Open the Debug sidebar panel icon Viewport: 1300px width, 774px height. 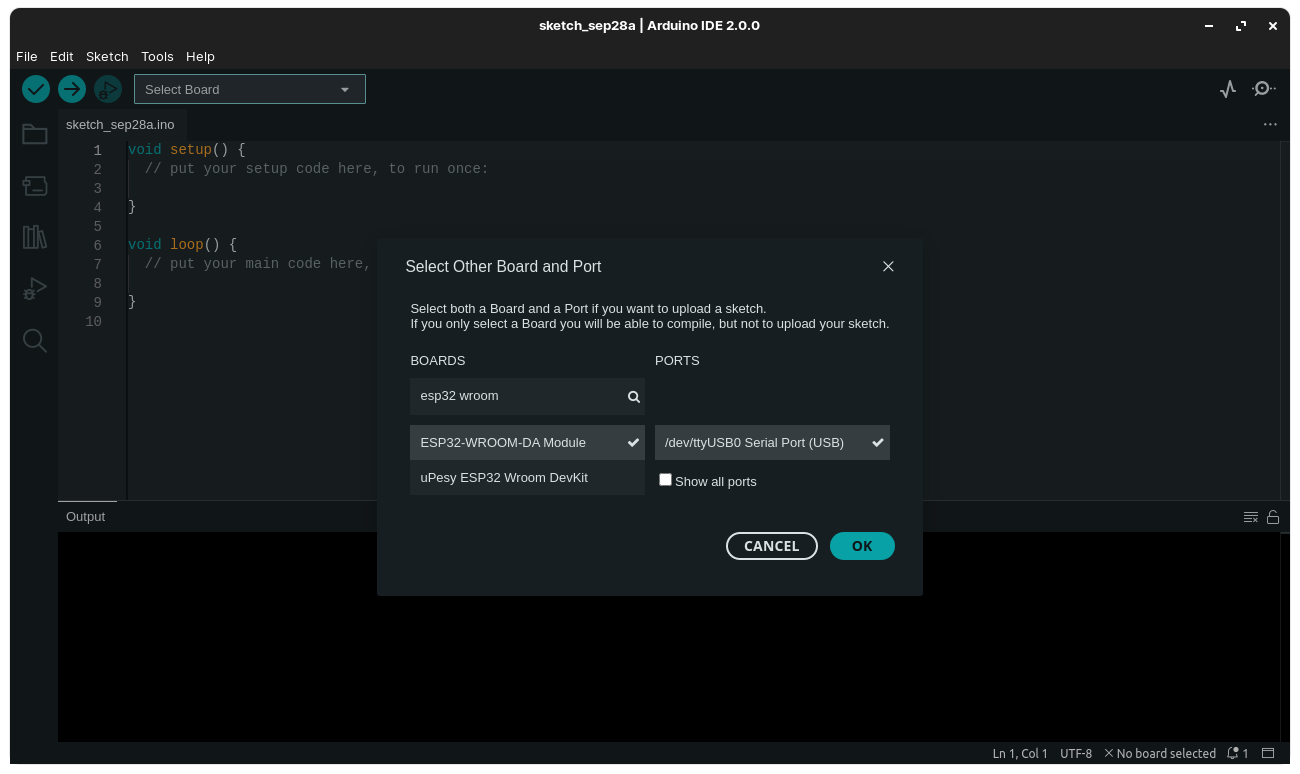click(35, 289)
